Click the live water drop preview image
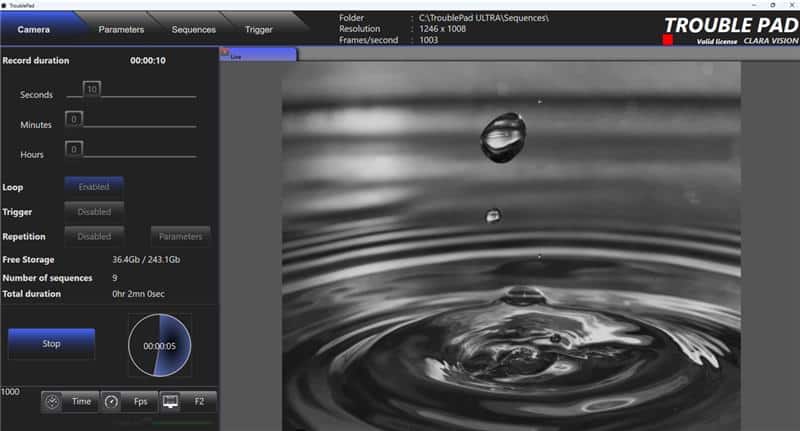 coord(511,246)
